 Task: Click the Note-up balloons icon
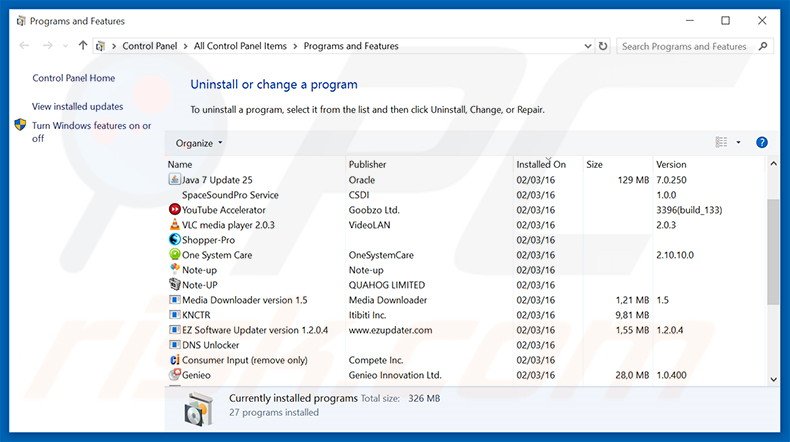click(174, 269)
